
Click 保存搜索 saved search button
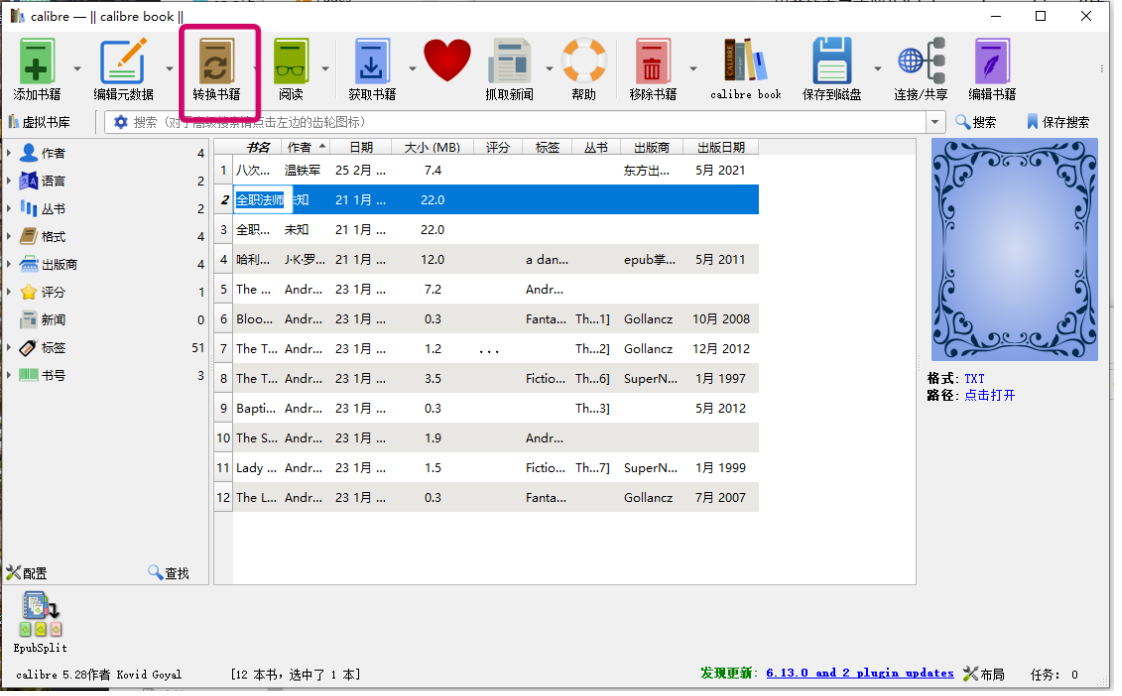coord(1058,122)
